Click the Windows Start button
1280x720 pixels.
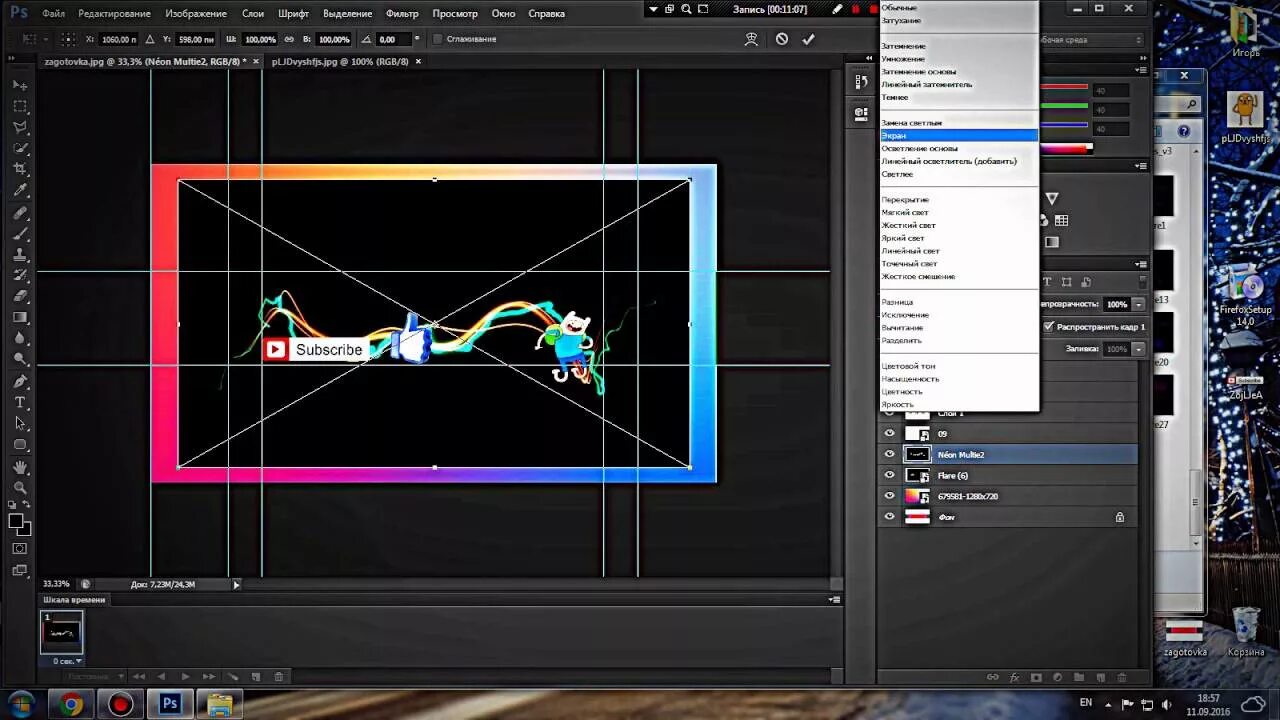(x=20, y=703)
